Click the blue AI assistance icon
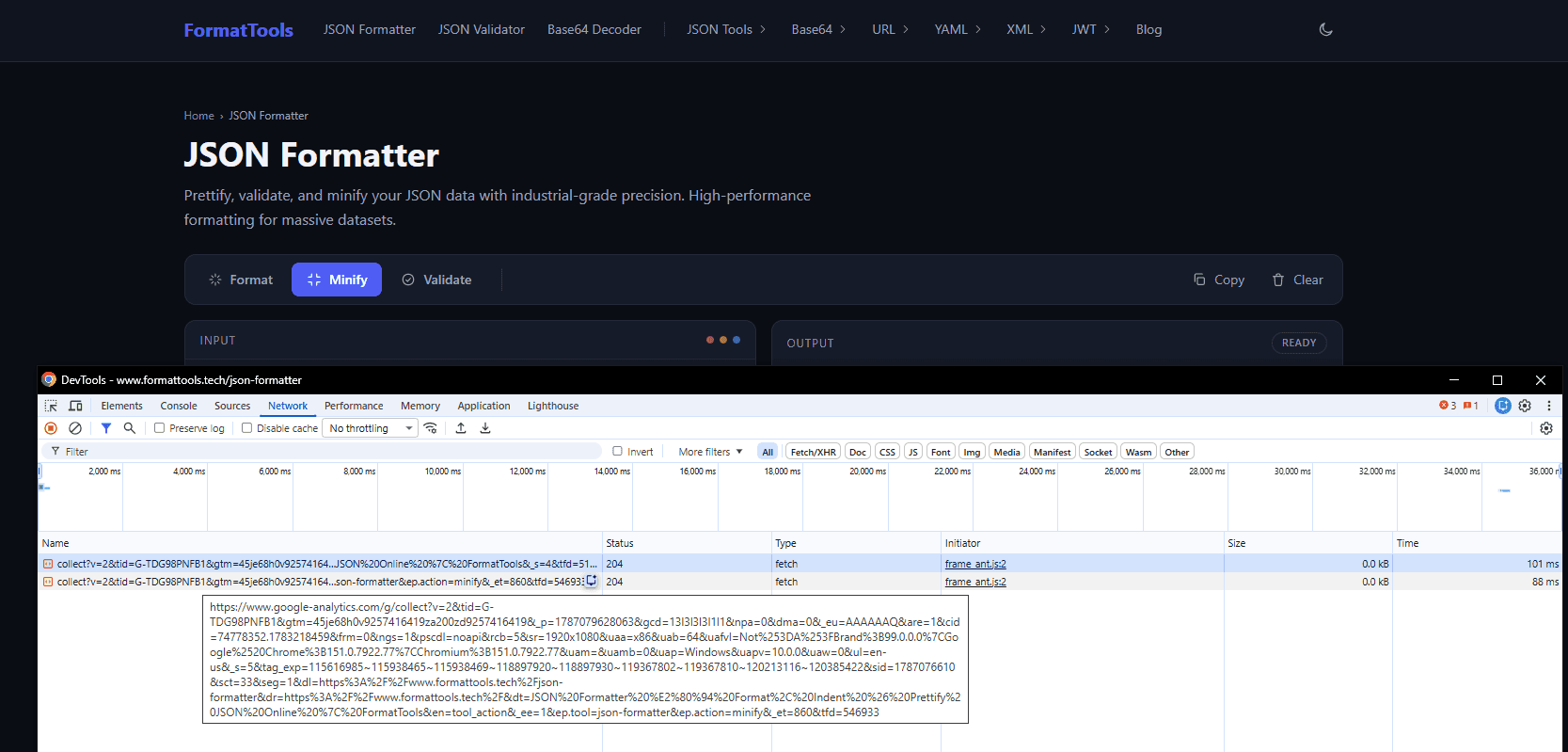This screenshot has width=1568, height=752. (x=1503, y=406)
